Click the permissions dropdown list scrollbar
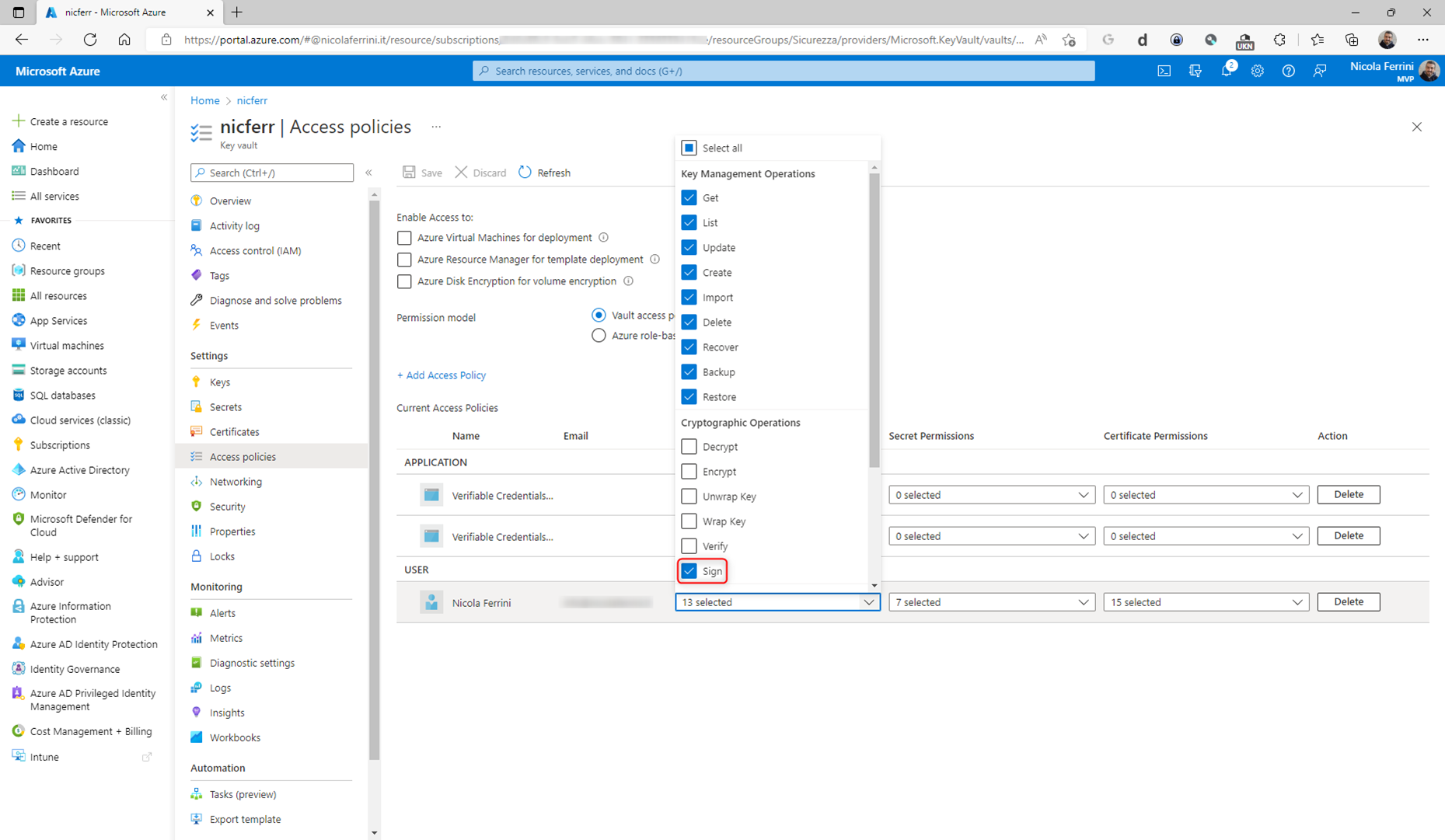This screenshot has width=1445, height=840. coord(874,319)
